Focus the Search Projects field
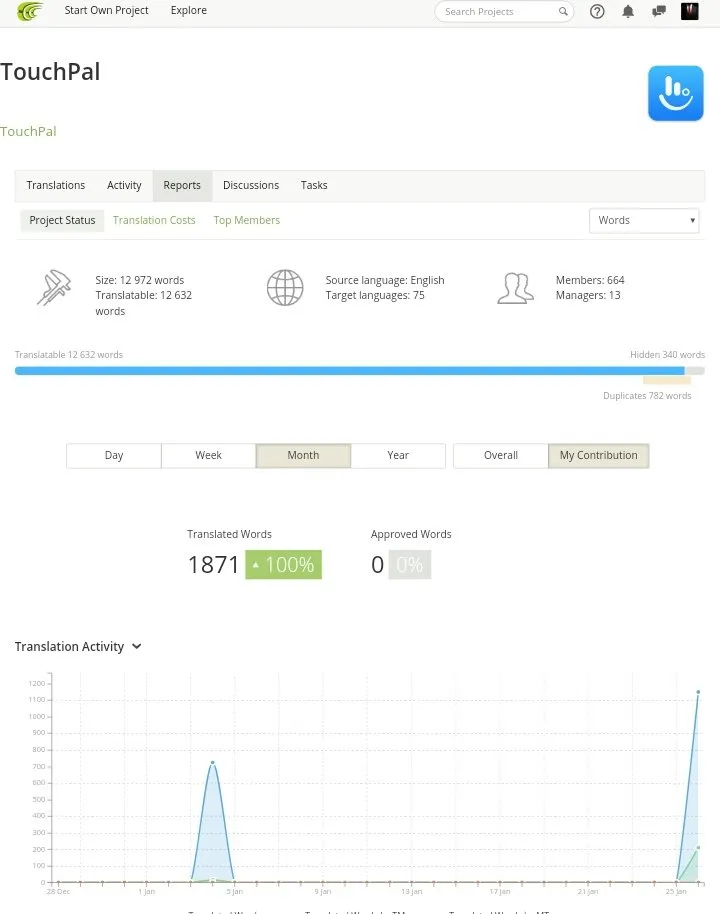Image resolution: width=720 pixels, height=914 pixels. [x=504, y=12]
